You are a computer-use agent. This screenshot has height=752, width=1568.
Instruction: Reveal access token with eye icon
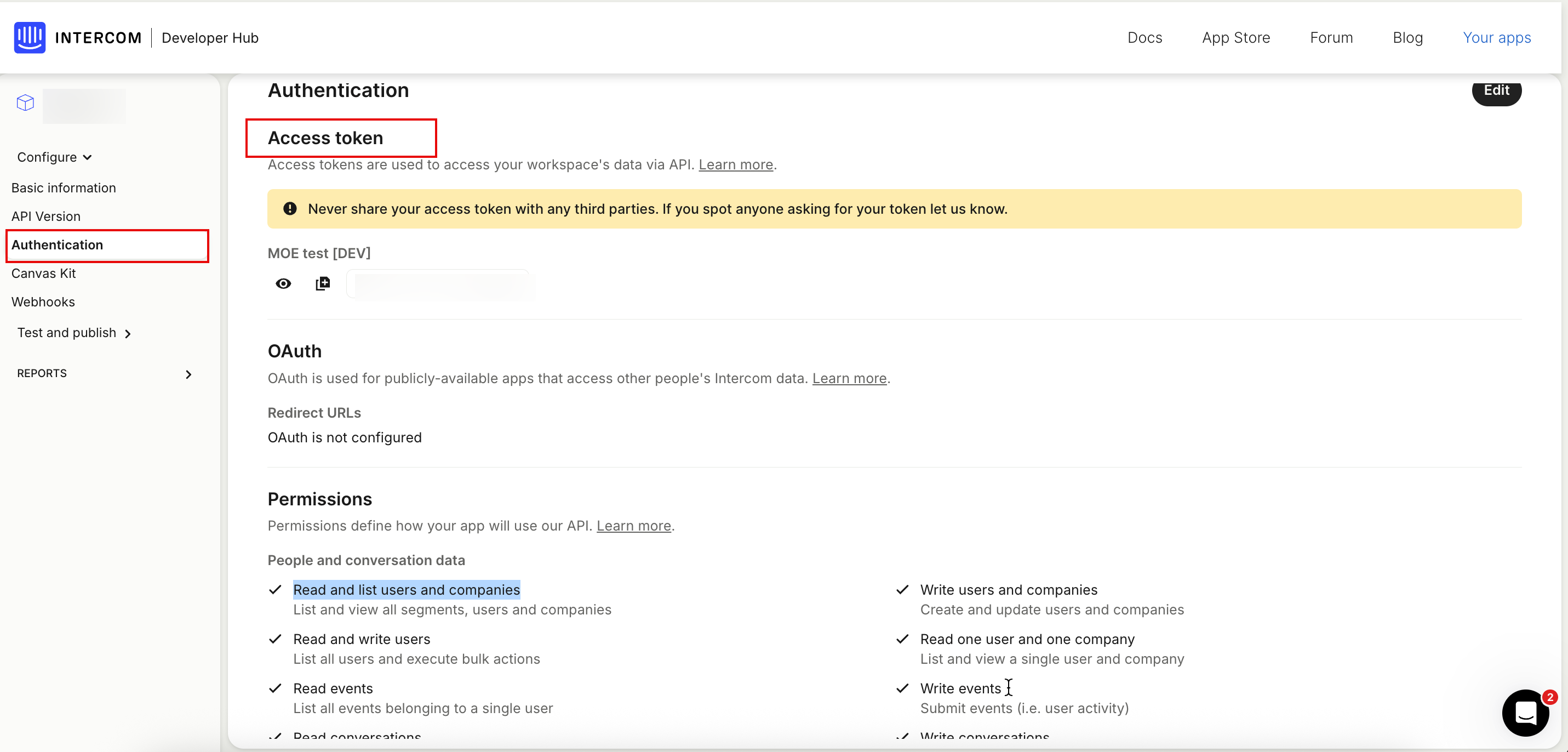[x=283, y=284]
